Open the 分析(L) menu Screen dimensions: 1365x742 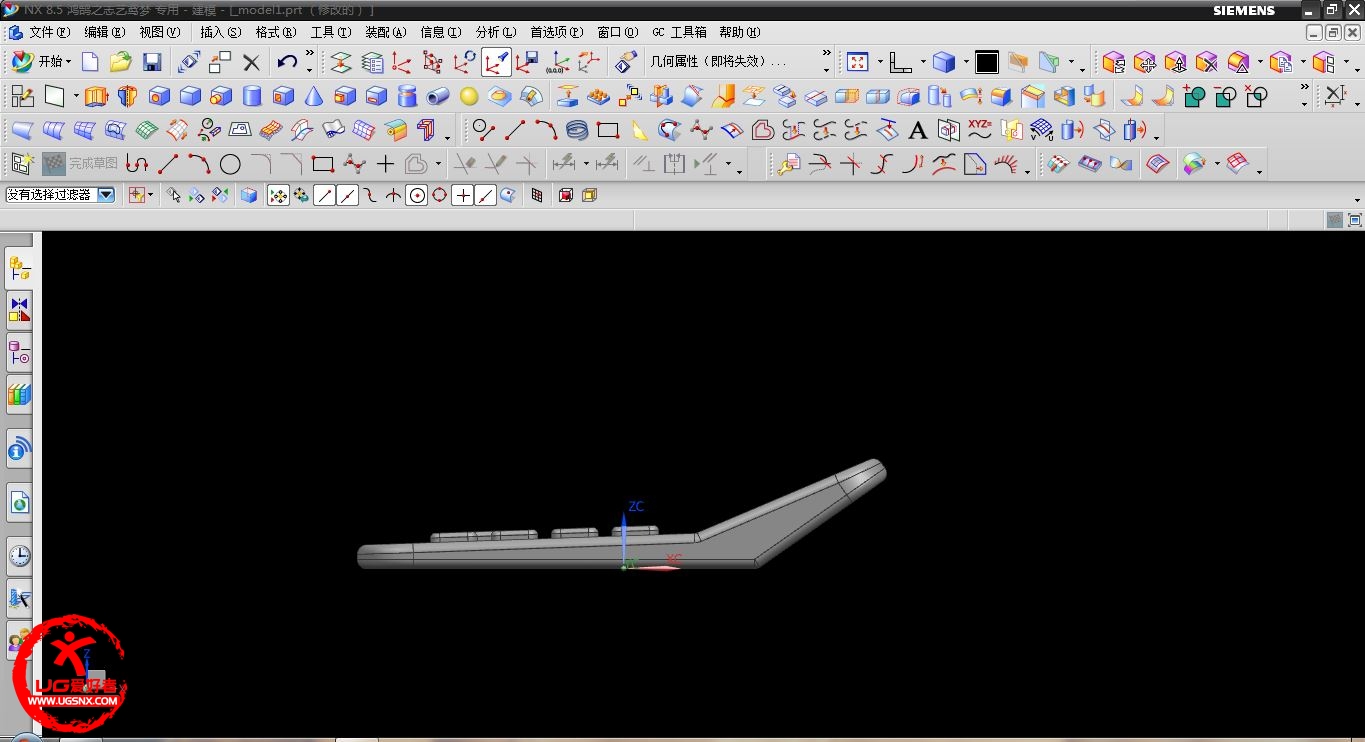click(496, 32)
